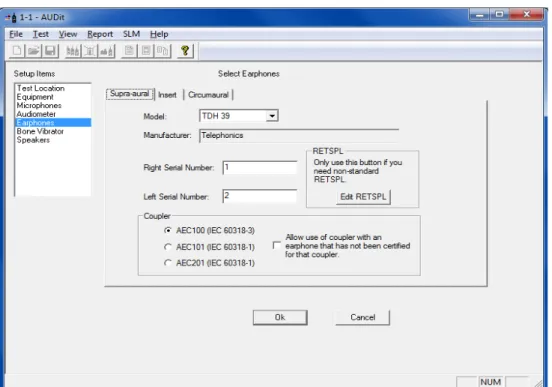Open the View menu

(68, 34)
